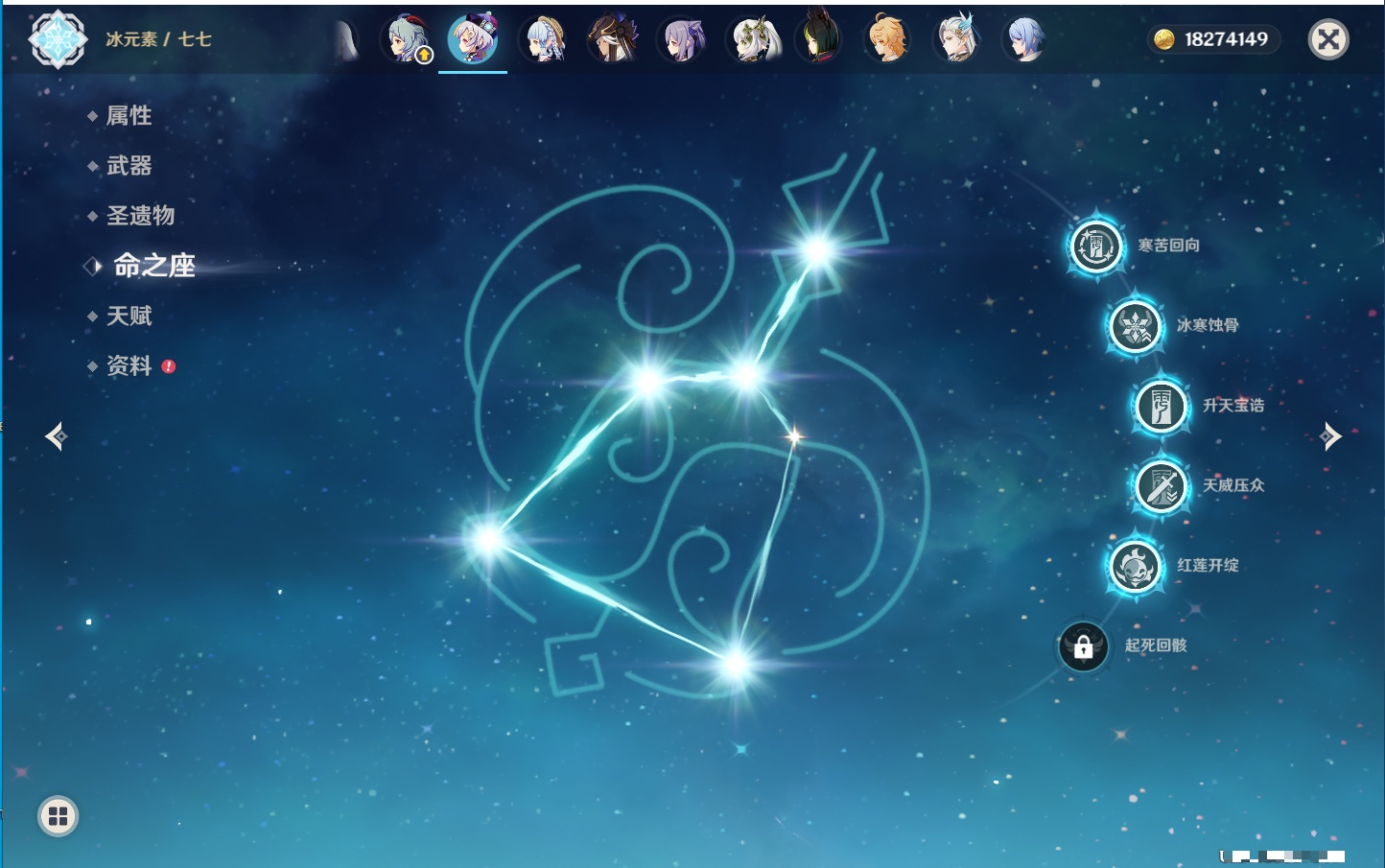Open the 冰寒蚀骨 constellation node
Image resolution: width=1385 pixels, height=868 pixels.
pyautogui.click(x=1136, y=326)
